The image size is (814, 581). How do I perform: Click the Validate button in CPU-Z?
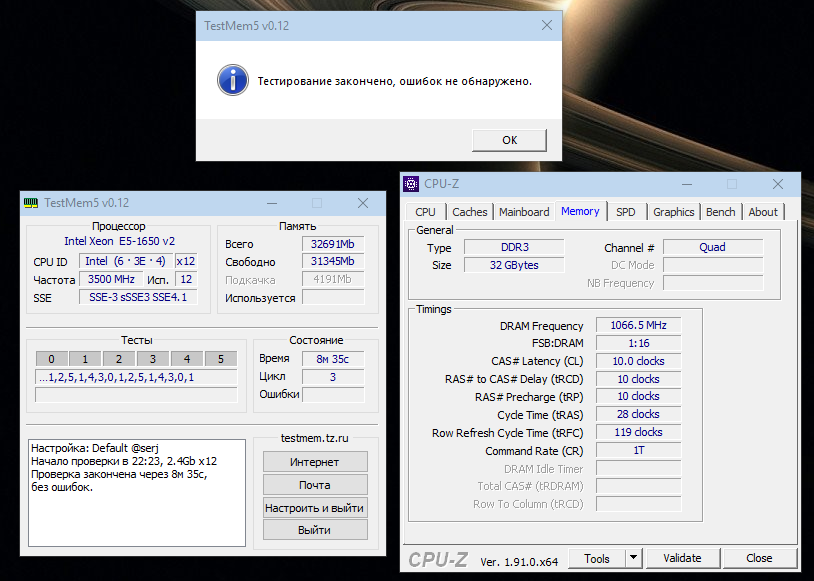click(682, 559)
